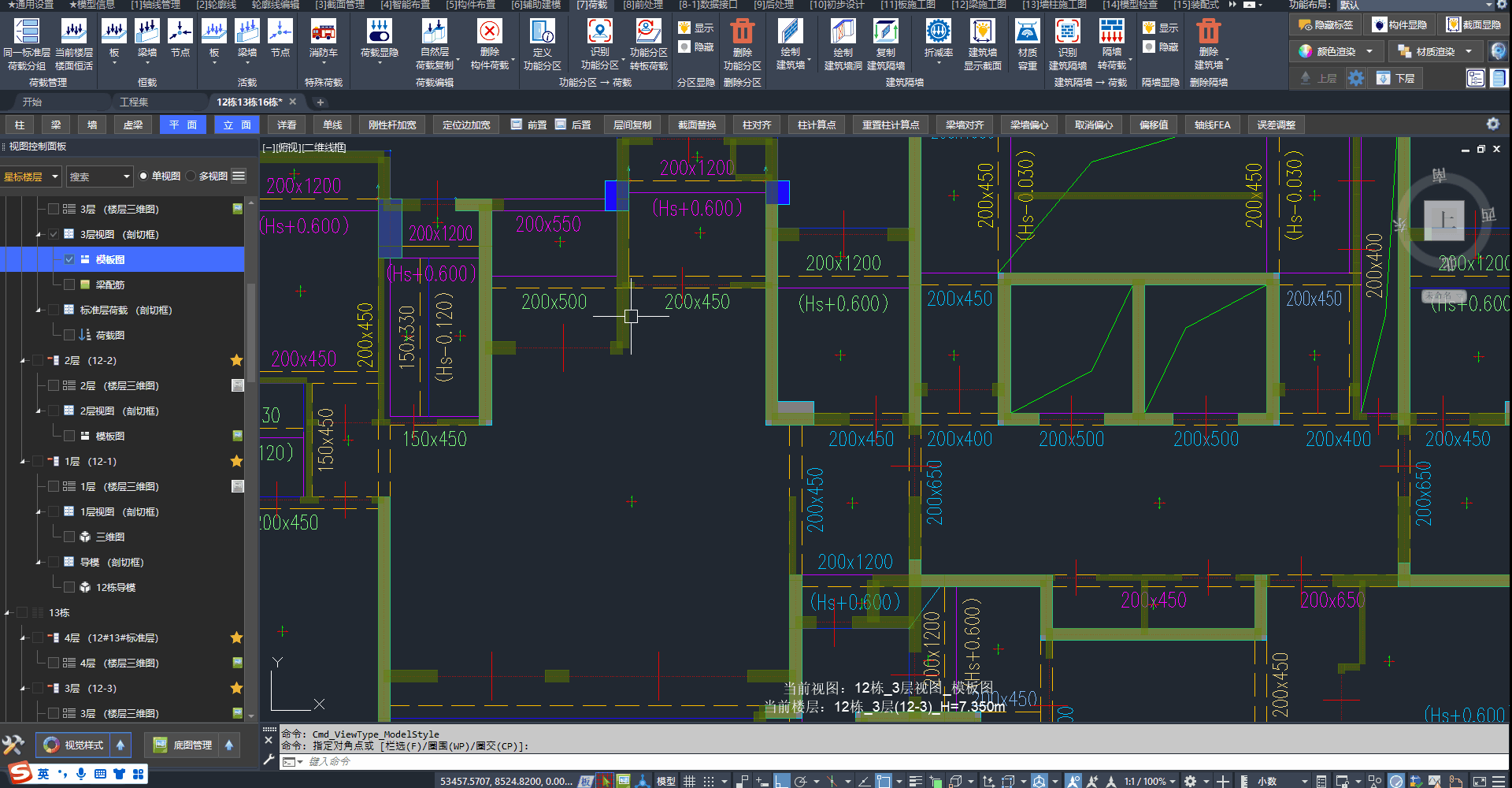Click the 隐藏标签 button
The width and height of the screenshot is (1512, 788).
click(x=1326, y=25)
